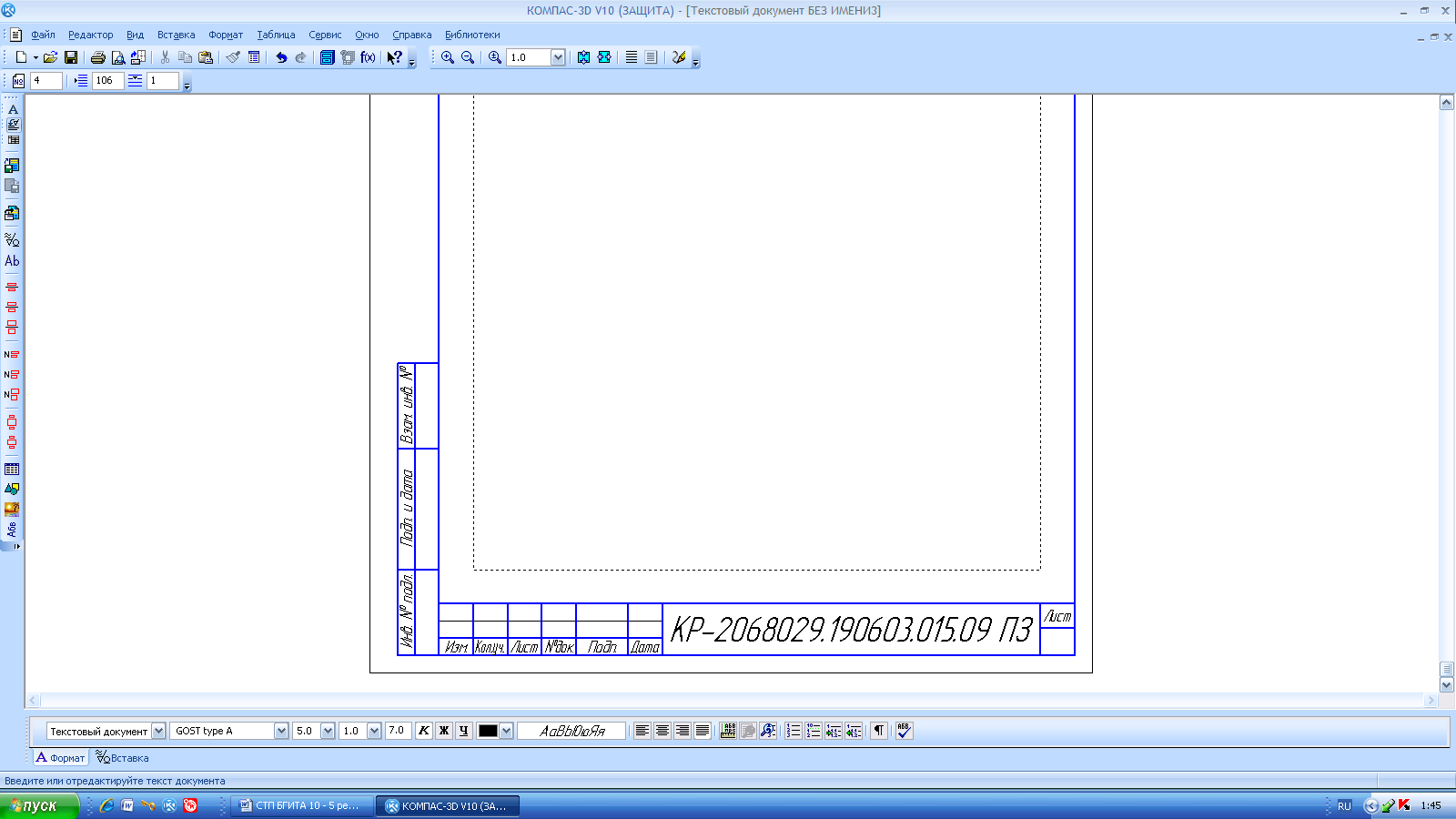Click the insert picture icon in left sidebar

click(x=12, y=509)
